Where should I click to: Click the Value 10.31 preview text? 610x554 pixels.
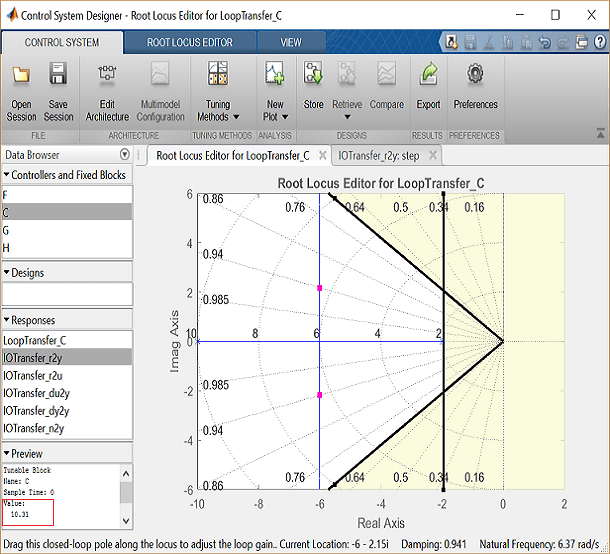pyautogui.click(x=20, y=514)
